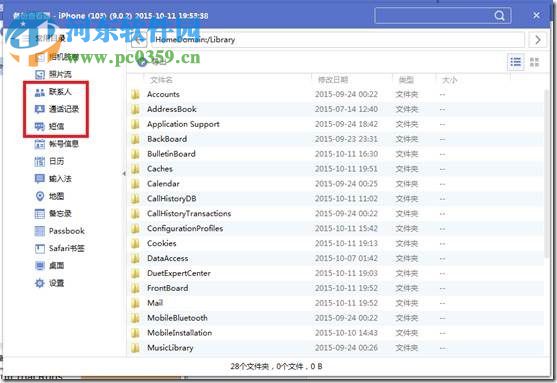557x383 pixels.
Task: Open 桌面 desktop in sidebar
Action: pos(50,266)
